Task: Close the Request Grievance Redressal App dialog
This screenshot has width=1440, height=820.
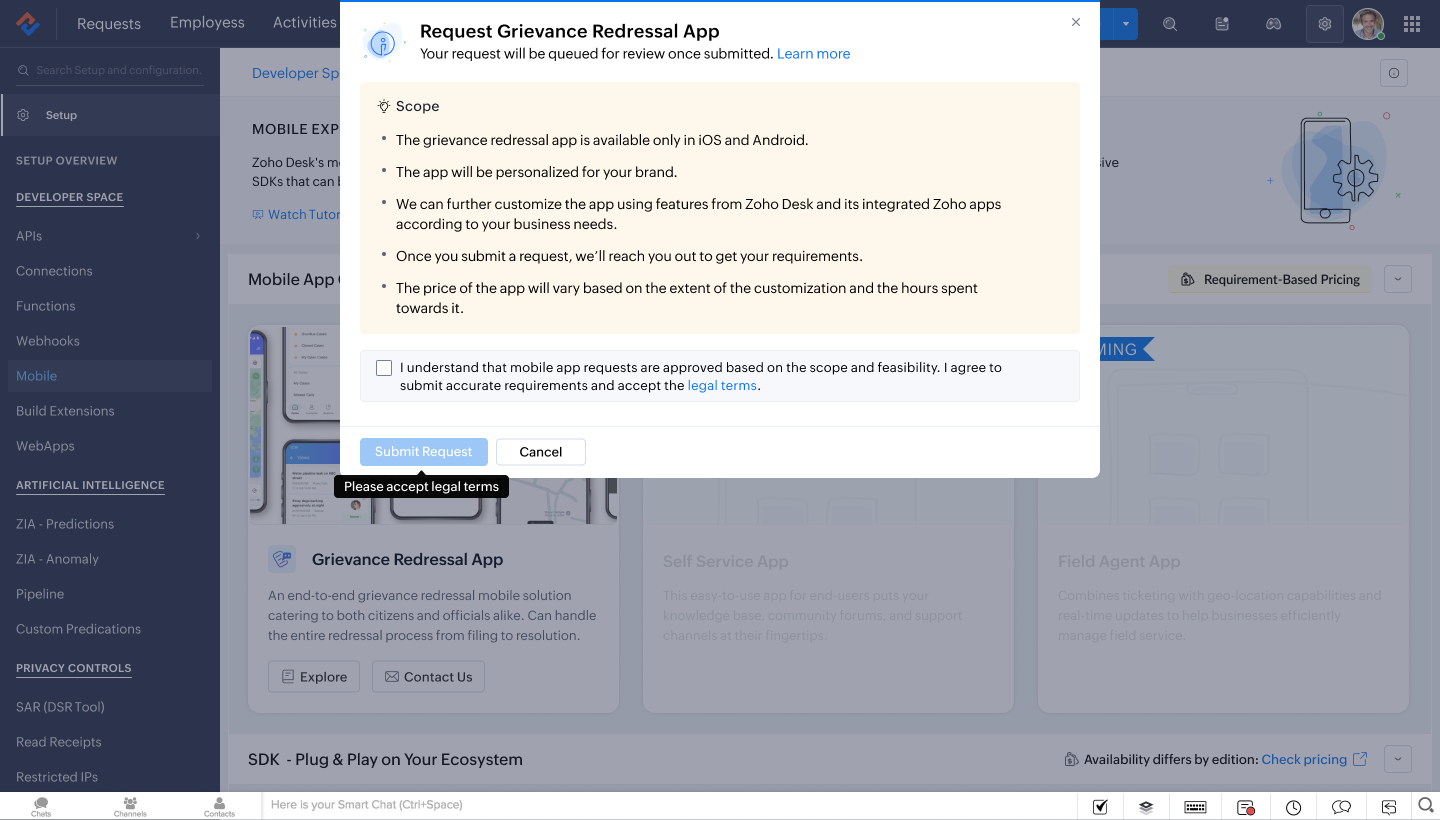Action: [1076, 22]
